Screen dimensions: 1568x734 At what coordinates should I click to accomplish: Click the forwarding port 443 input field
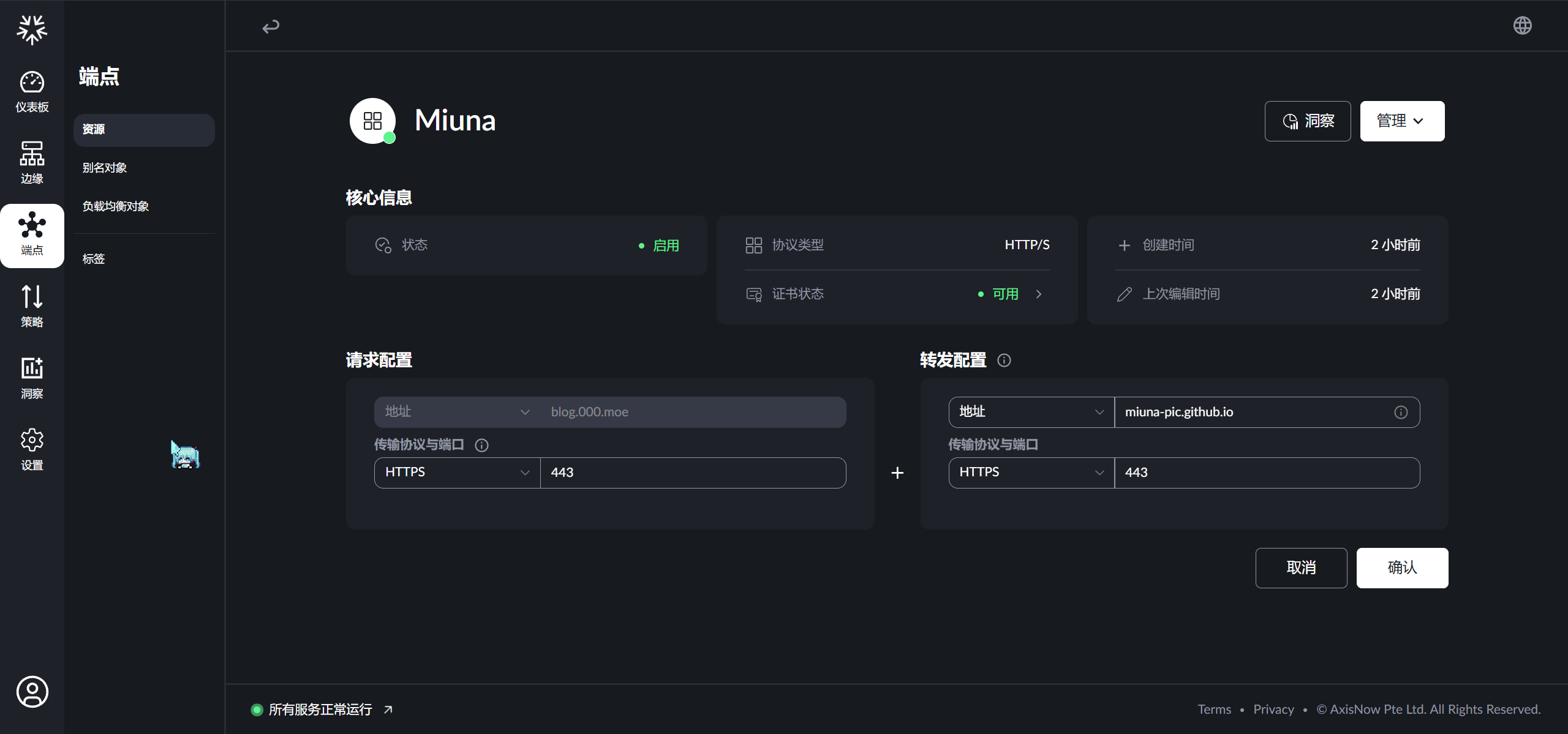(1266, 473)
